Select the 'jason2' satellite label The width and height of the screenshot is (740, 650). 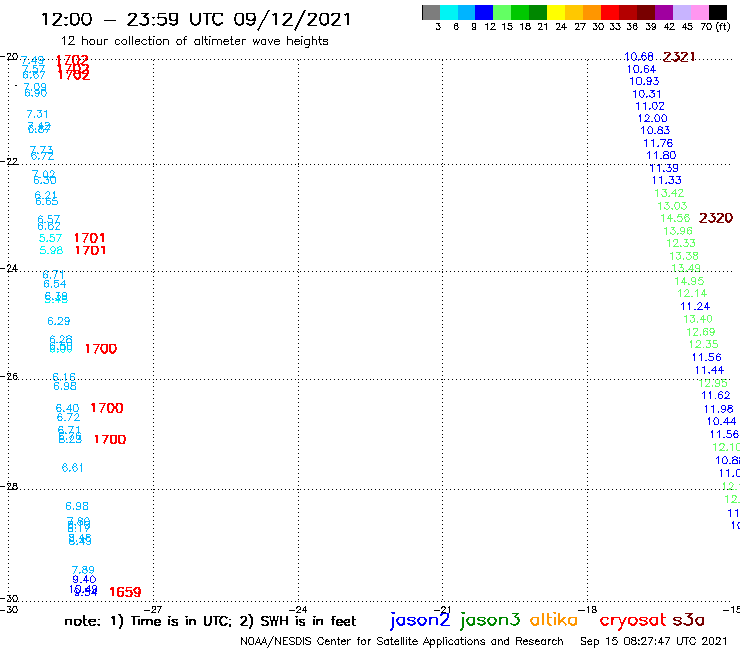pyautogui.click(x=420, y=620)
